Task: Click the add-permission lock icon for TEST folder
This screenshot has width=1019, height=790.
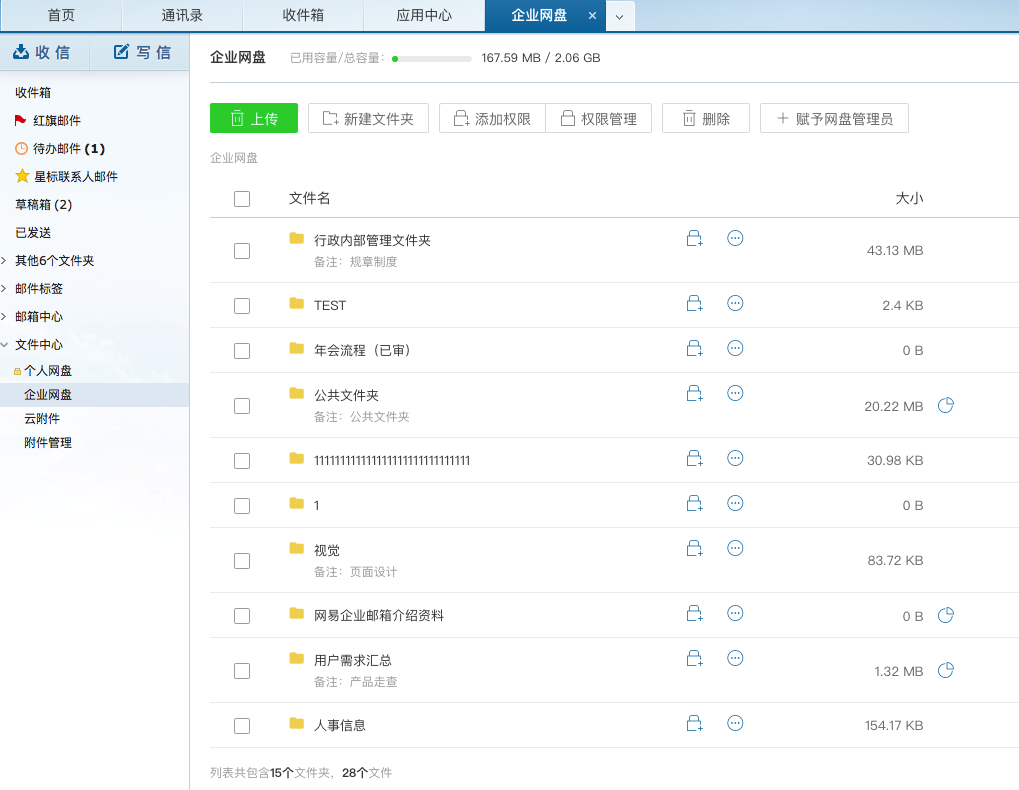Action: (x=694, y=303)
